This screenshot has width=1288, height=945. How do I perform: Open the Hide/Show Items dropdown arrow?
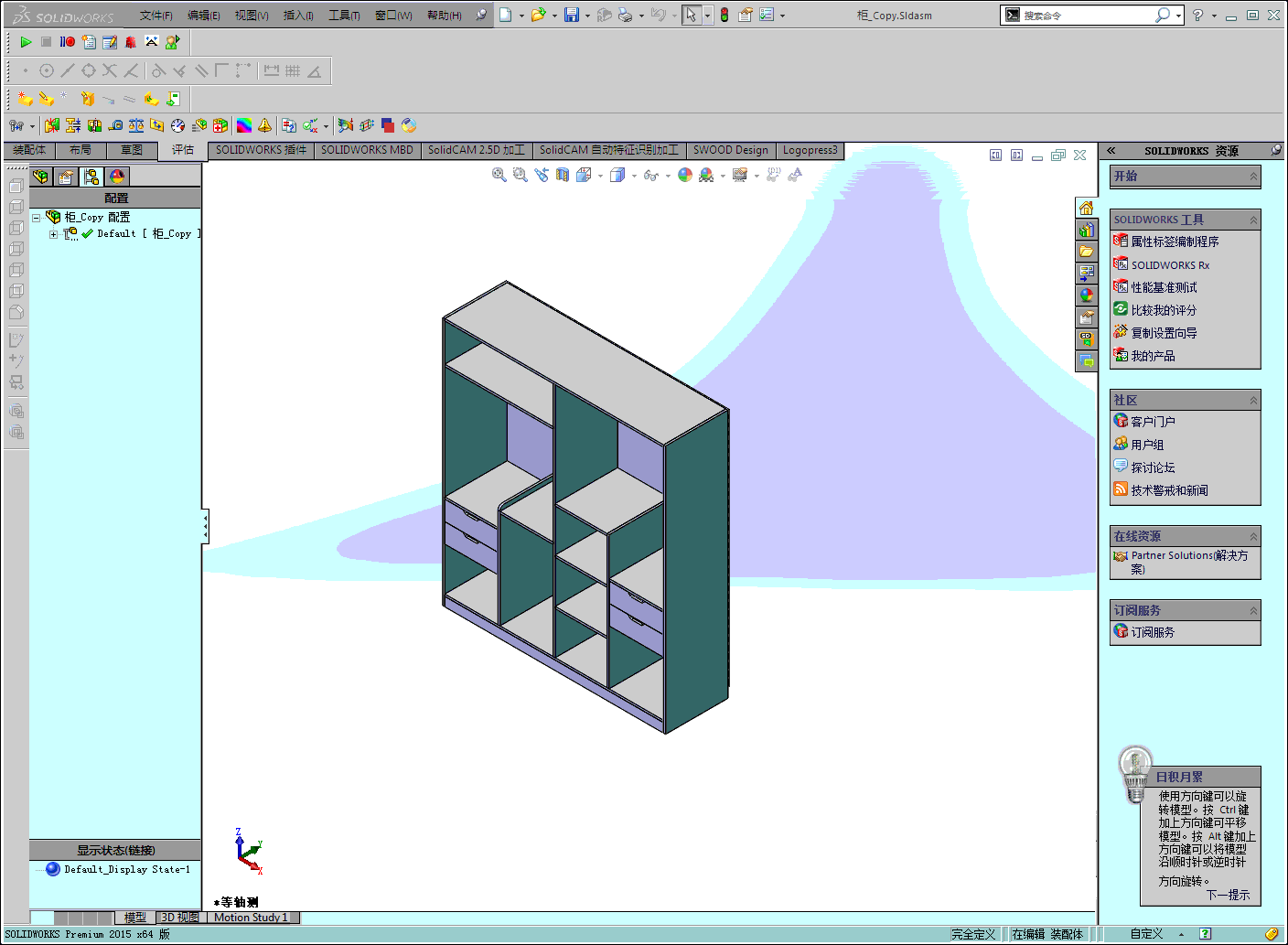click(668, 176)
